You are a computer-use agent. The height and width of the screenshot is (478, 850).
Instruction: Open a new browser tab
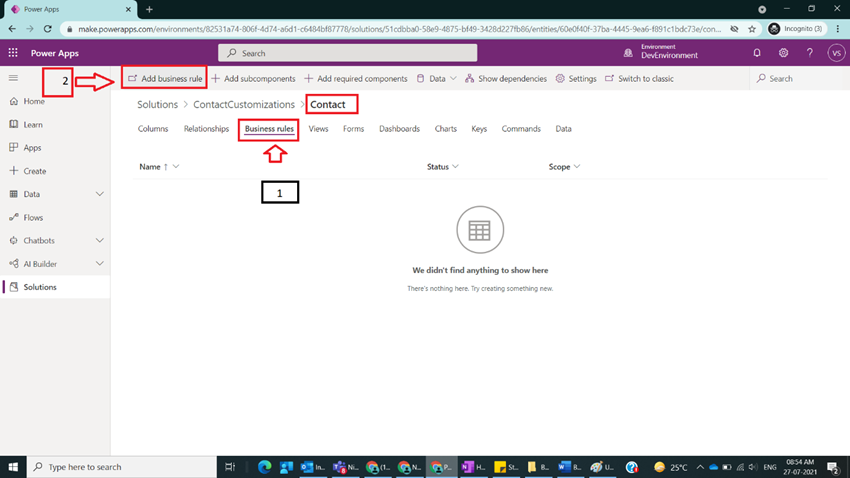149,9
